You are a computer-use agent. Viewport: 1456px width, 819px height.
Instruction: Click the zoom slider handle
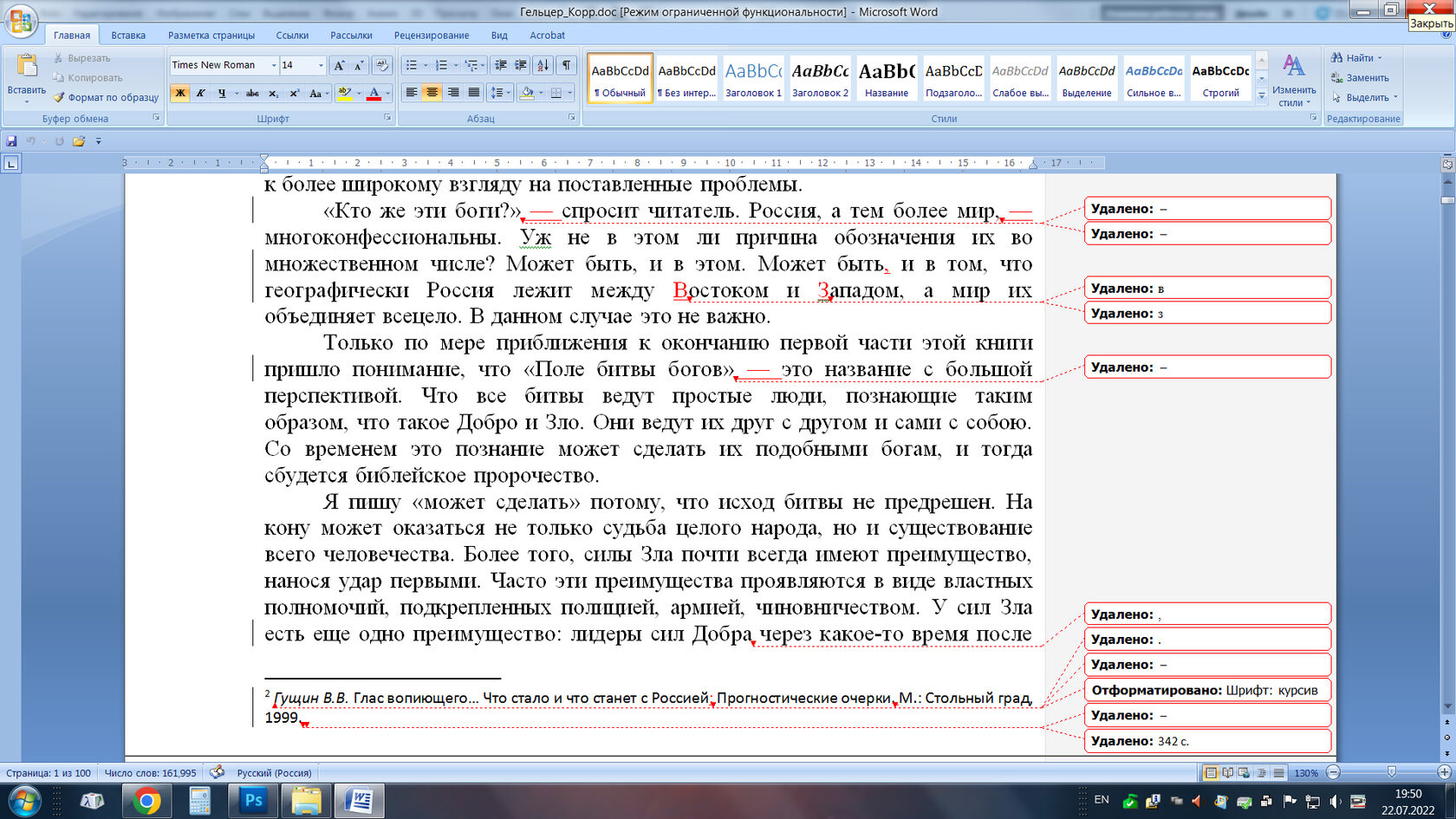coord(1392,772)
